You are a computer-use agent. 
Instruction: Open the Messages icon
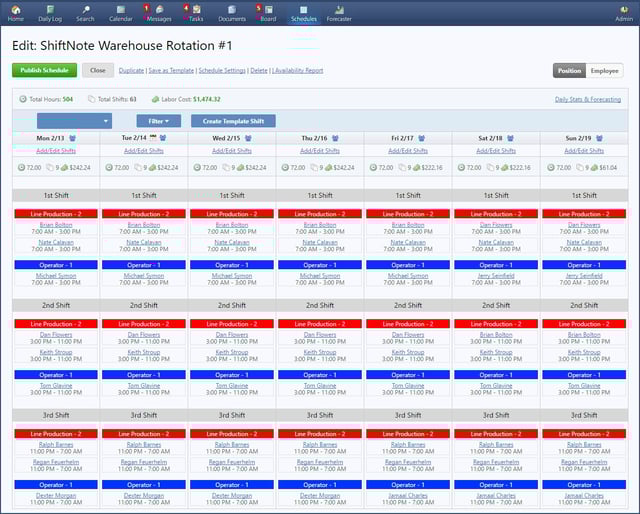click(x=159, y=10)
